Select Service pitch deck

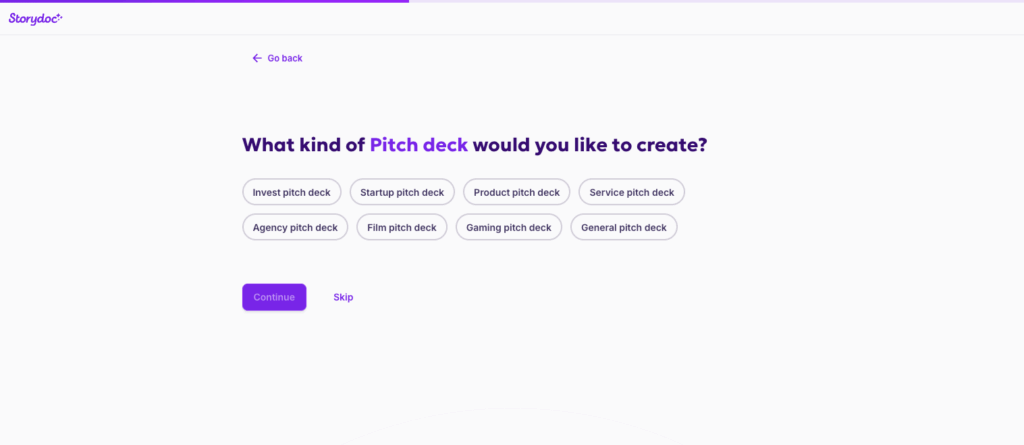click(632, 192)
